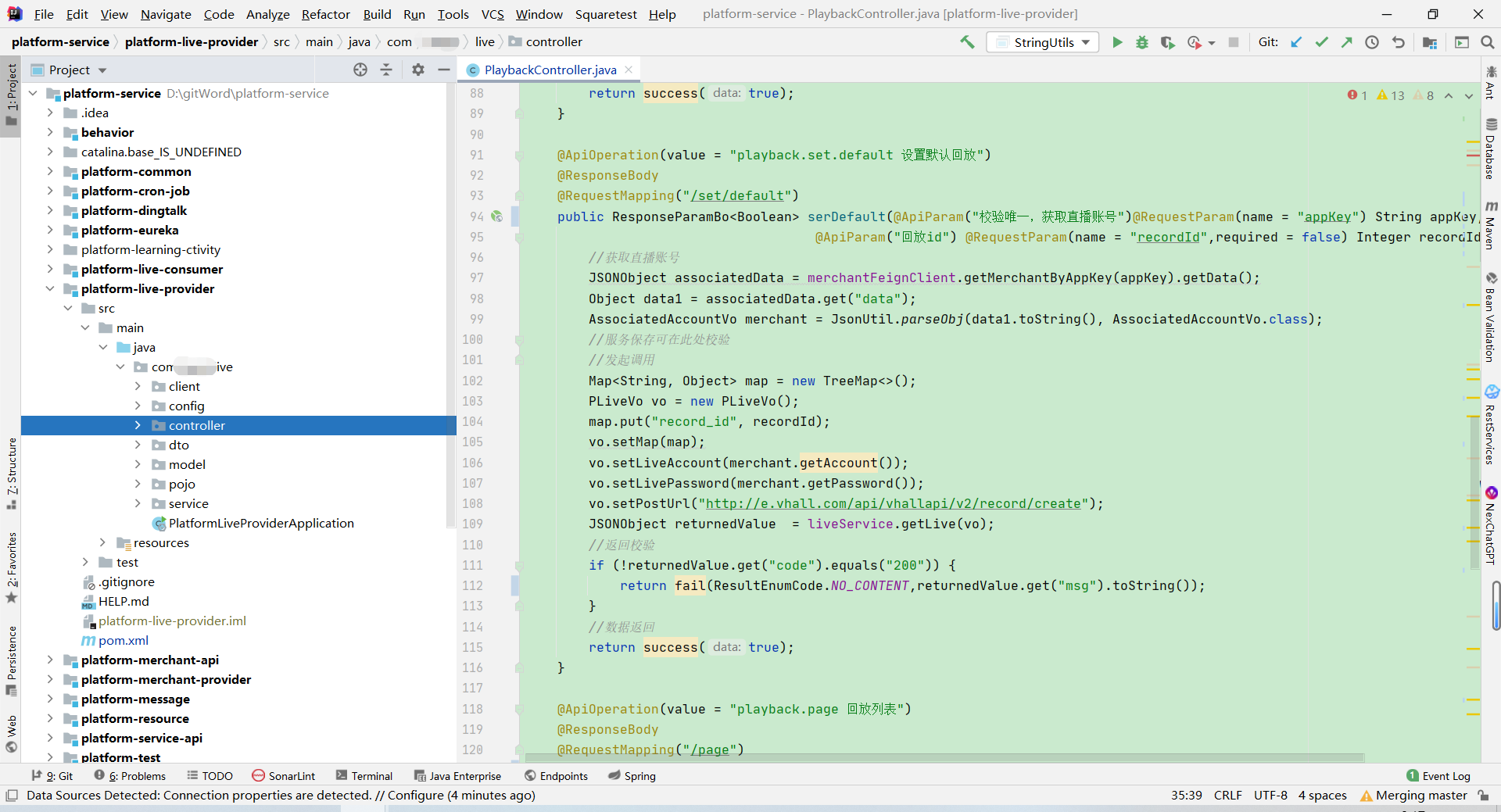Show Git history clock icon
Viewport: 1501px width, 812px height.
pyautogui.click(x=1372, y=42)
